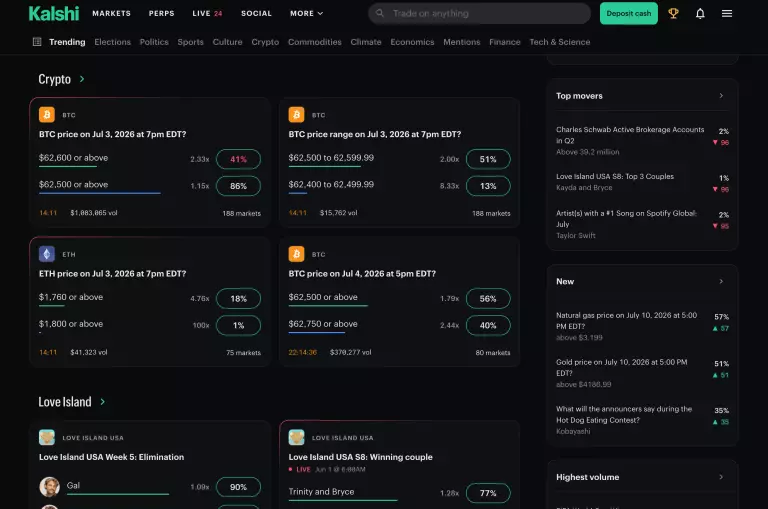Click the grid icon beside Trending
This screenshot has height=509, width=768.
tap(37, 42)
